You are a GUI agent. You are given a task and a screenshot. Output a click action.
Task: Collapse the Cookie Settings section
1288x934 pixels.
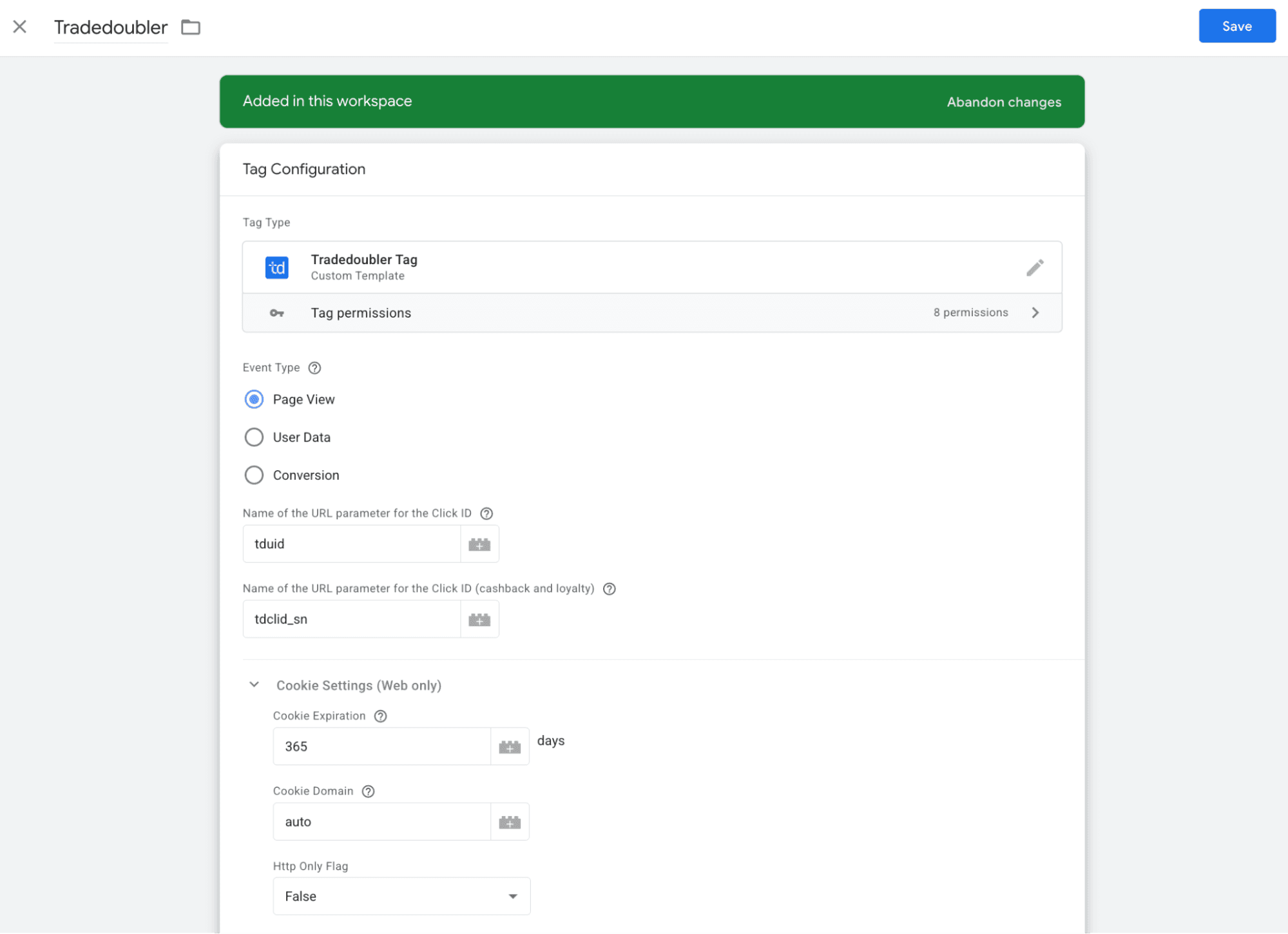pos(255,685)
